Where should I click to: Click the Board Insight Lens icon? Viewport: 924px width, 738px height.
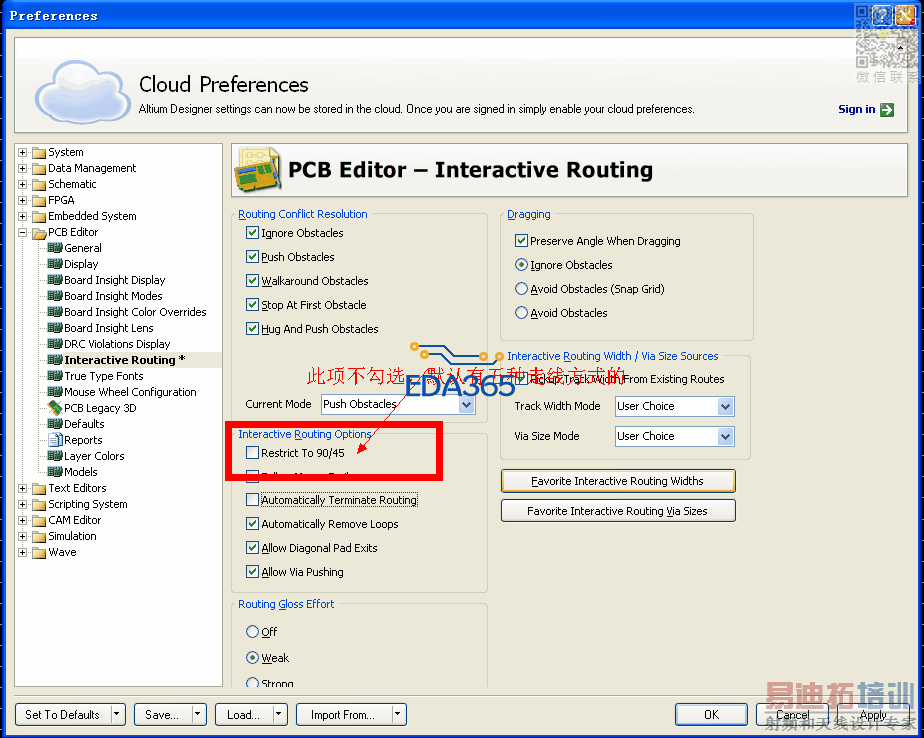coord(55,328)
